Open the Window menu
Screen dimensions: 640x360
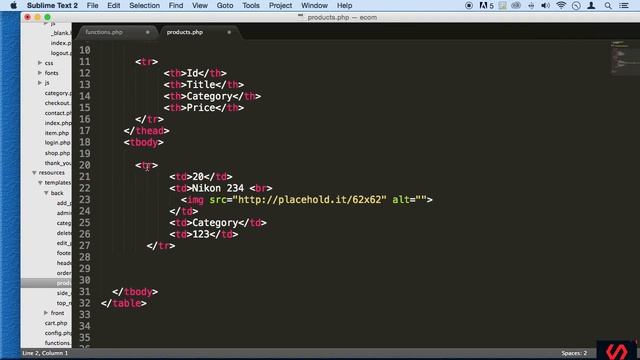click(x=314, y=6)
